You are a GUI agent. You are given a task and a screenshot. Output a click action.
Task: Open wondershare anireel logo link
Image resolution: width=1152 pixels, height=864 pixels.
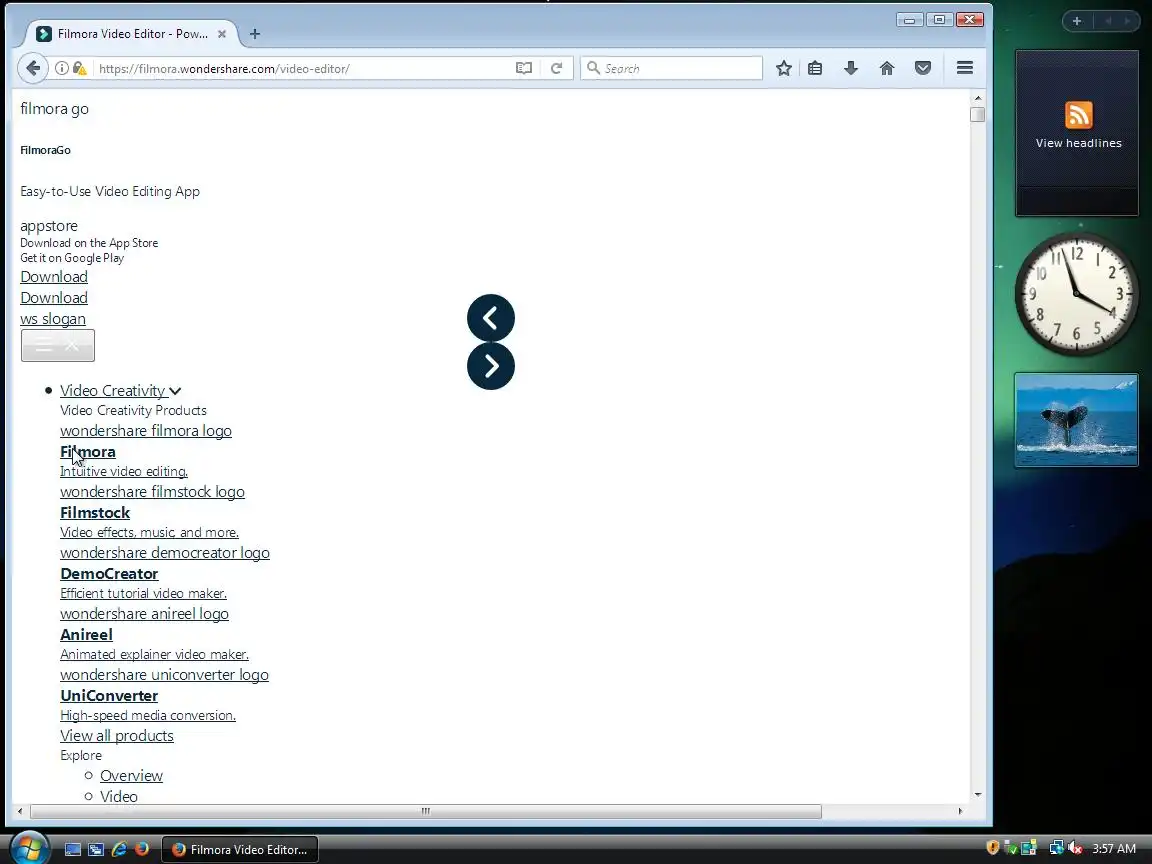(x=144, y=613)
